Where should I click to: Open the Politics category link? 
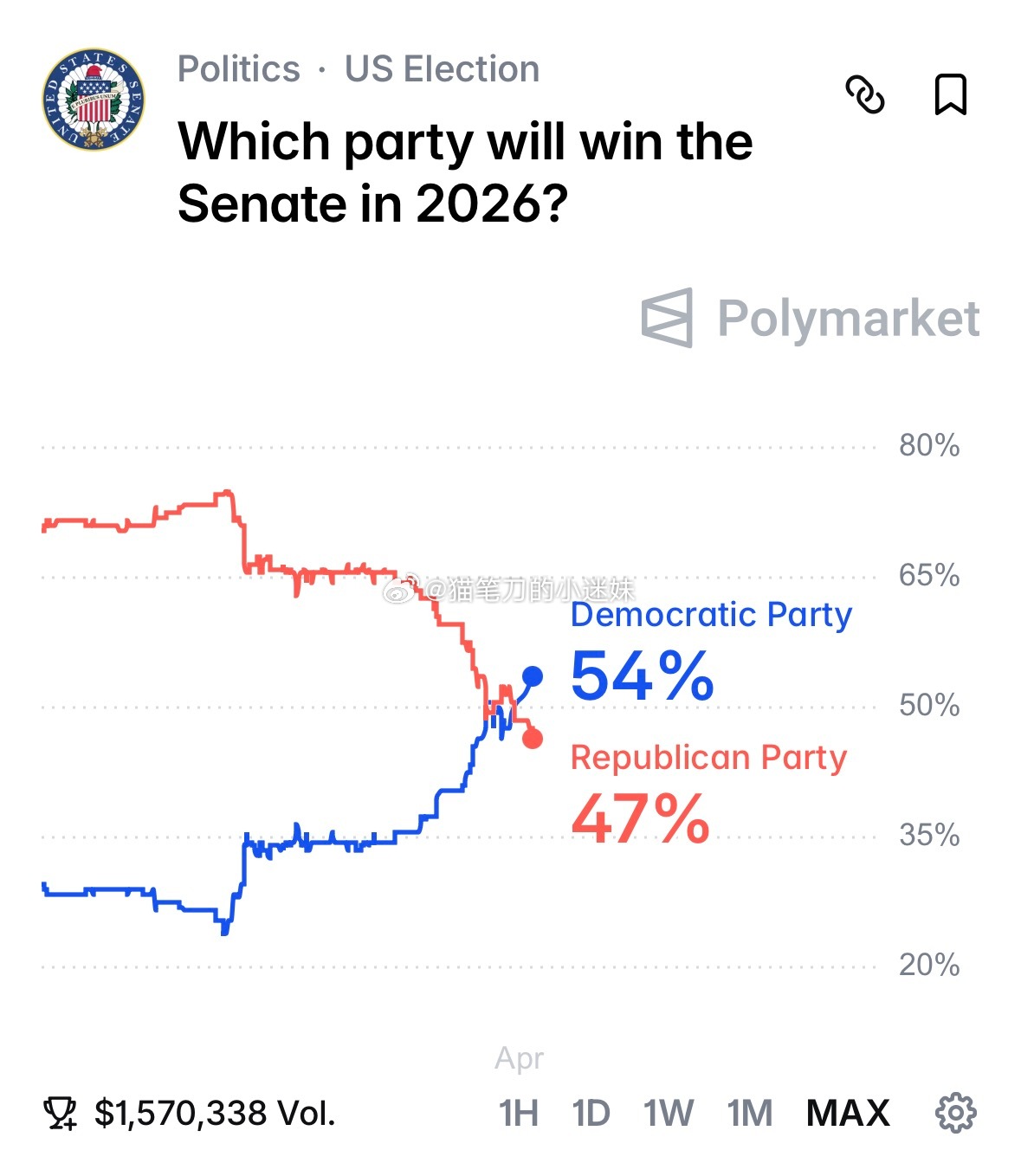(238, 69)
